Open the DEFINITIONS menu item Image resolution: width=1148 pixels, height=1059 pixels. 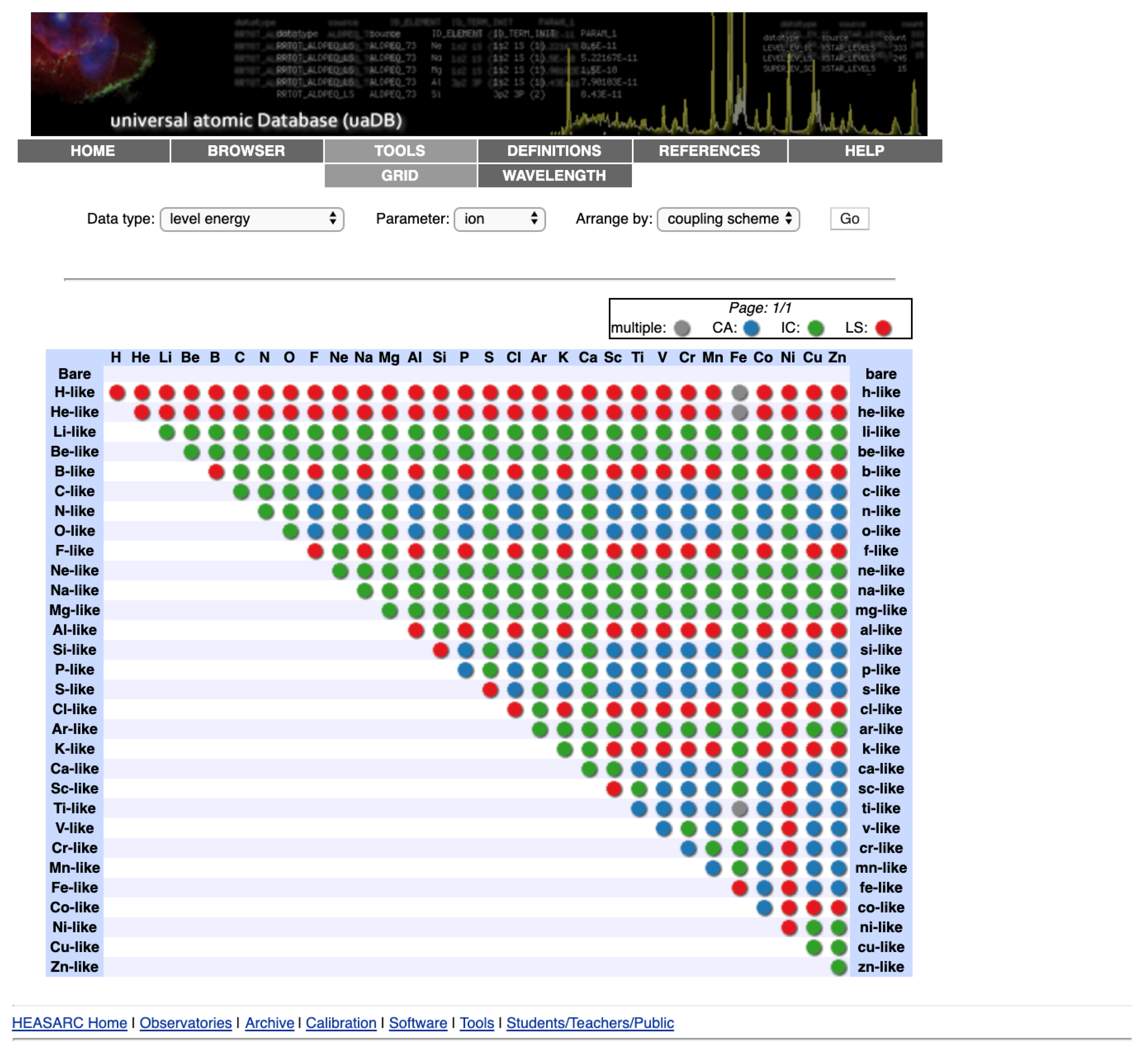(x=554, y=151)
